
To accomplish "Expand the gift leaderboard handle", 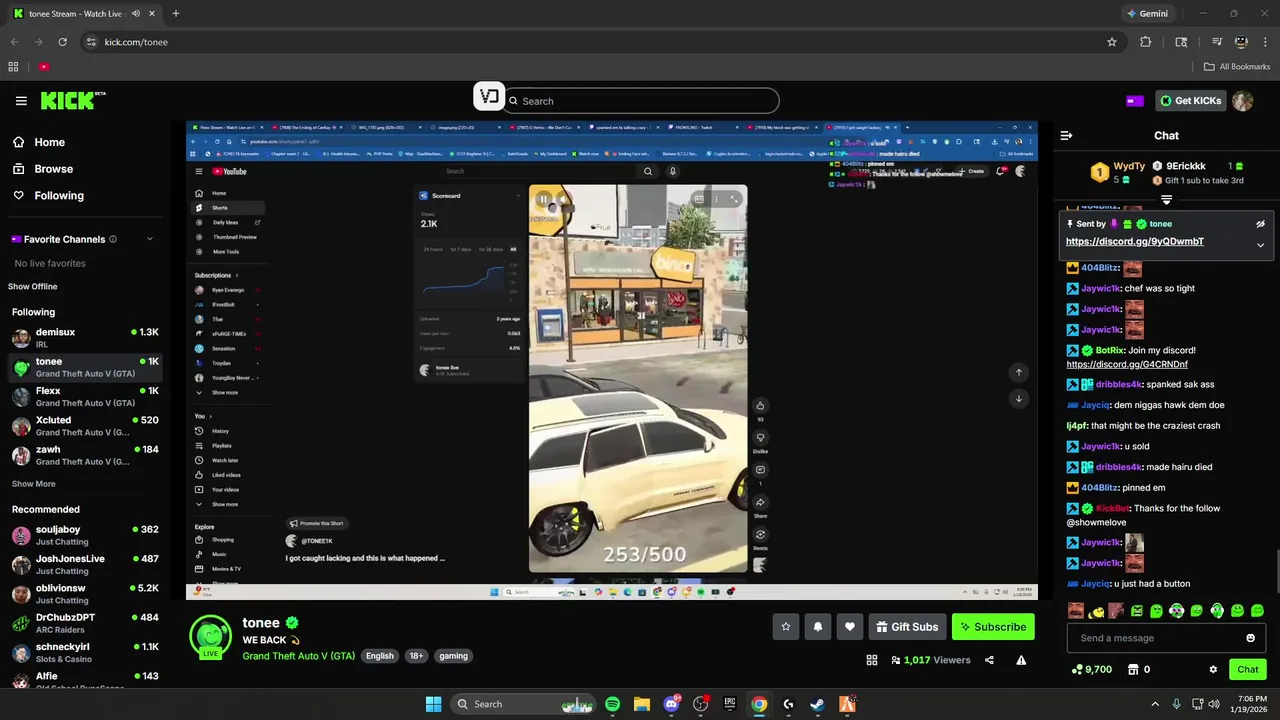I will tap(1166, 200).
